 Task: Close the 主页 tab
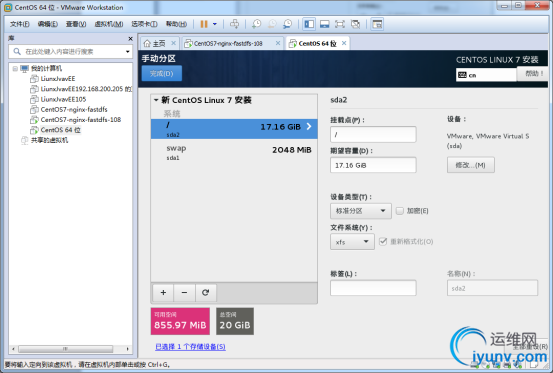174,43
